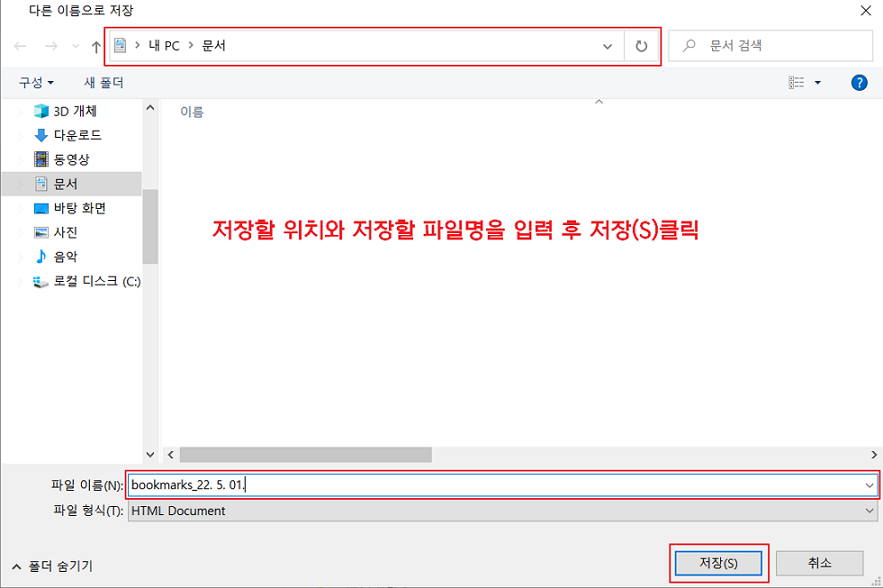Refresh the current folder view

pyautogui.click(x=640, y=45)
